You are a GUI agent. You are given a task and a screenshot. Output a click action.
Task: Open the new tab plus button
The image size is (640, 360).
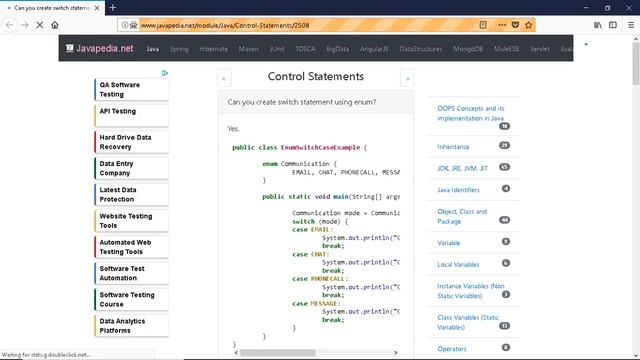113,7
